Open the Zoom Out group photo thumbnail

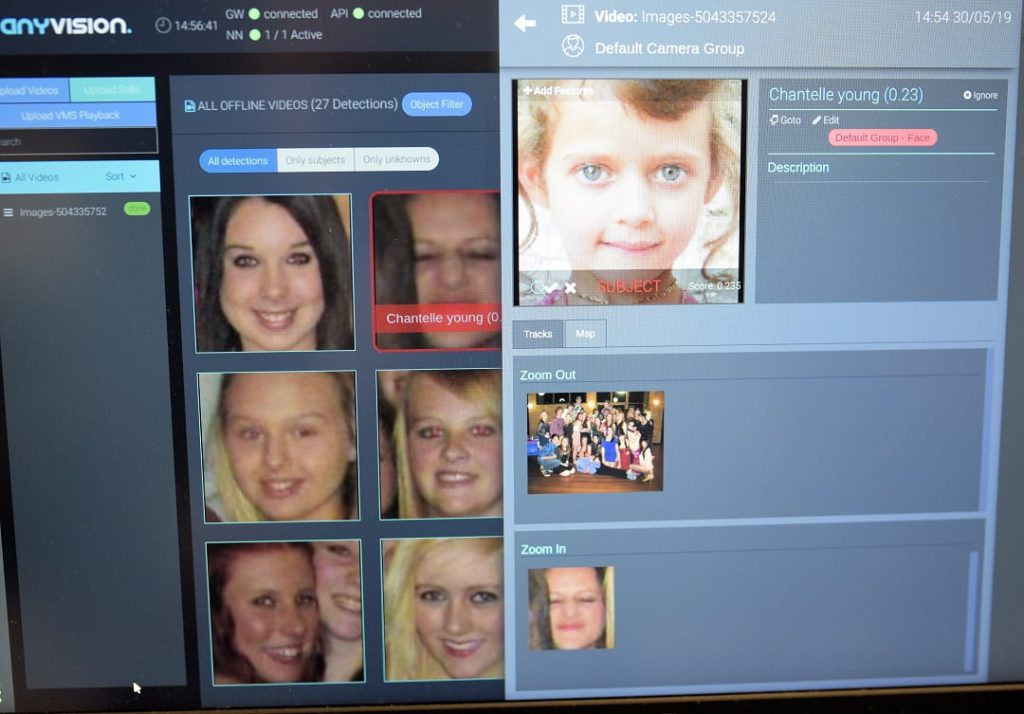pos(595,441)
